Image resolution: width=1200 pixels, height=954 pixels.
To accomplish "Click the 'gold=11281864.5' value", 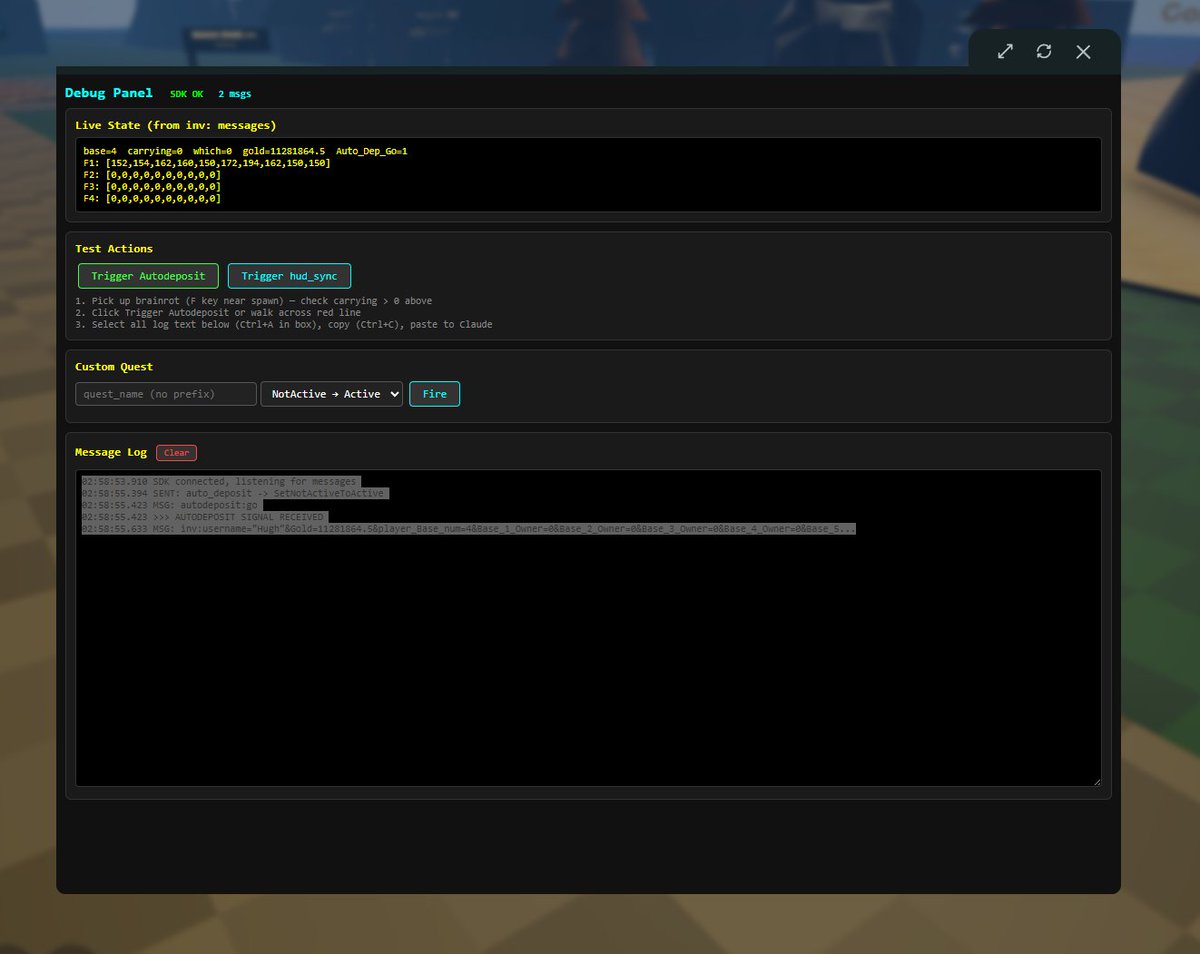I will coord(284,151).
